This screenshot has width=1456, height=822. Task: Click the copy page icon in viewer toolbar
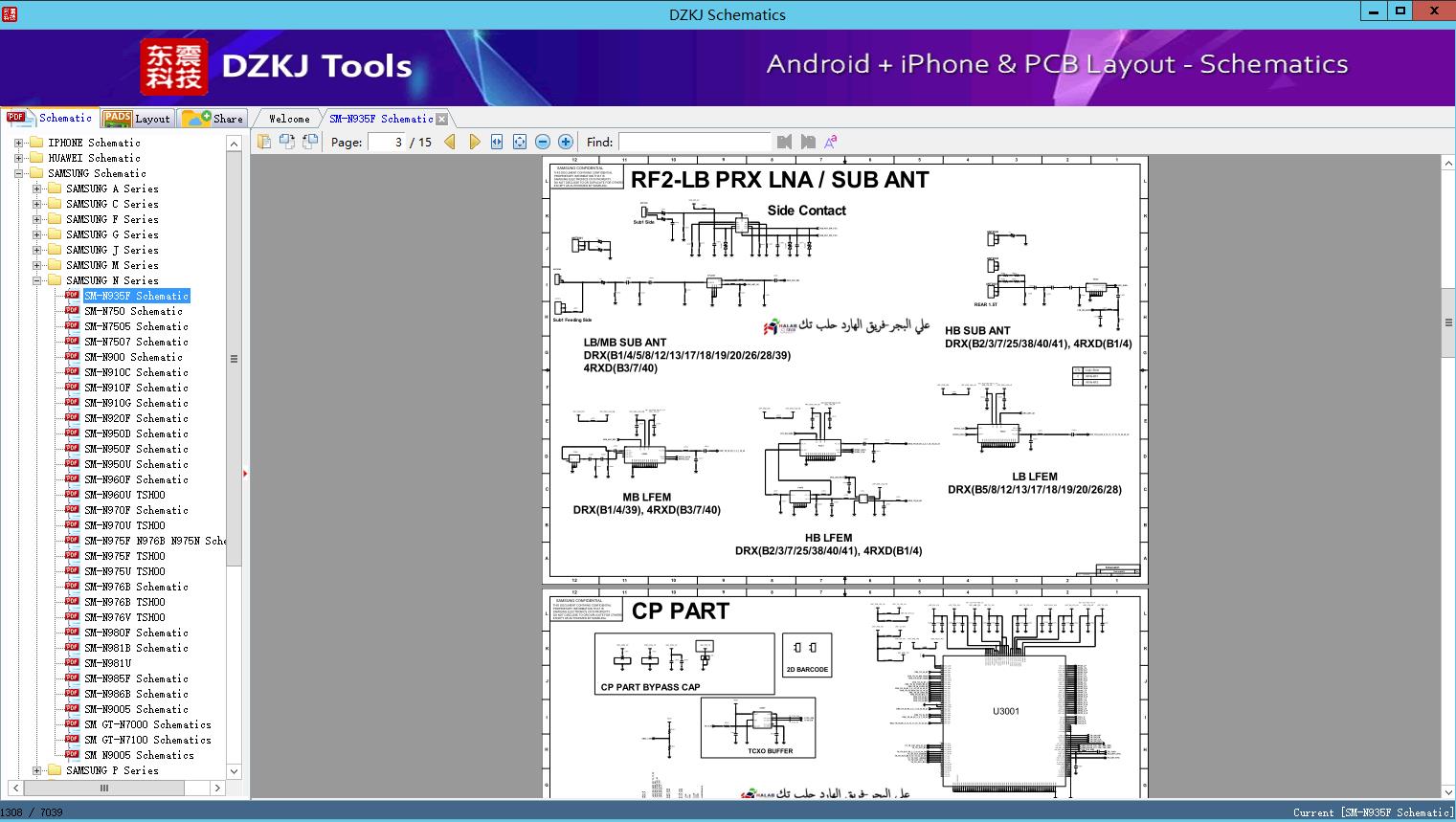click(264, 142)
